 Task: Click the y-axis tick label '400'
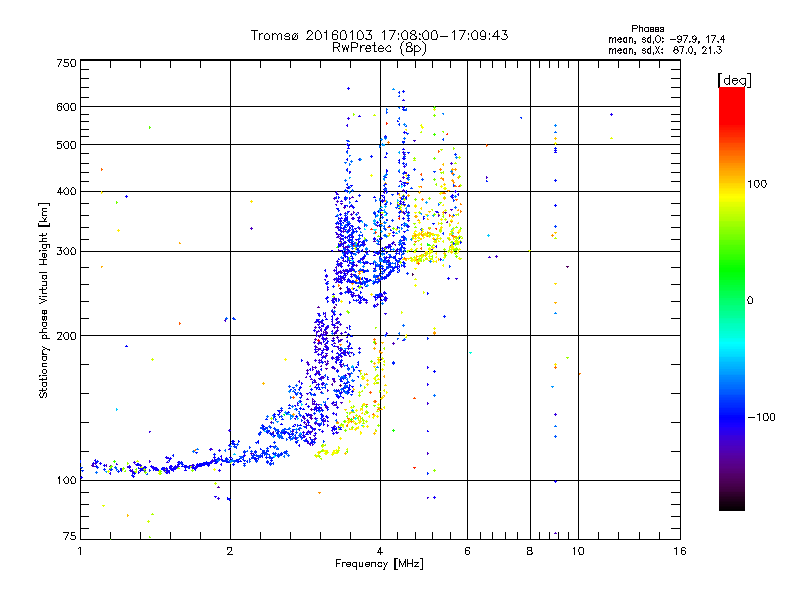tap(67, 192)
